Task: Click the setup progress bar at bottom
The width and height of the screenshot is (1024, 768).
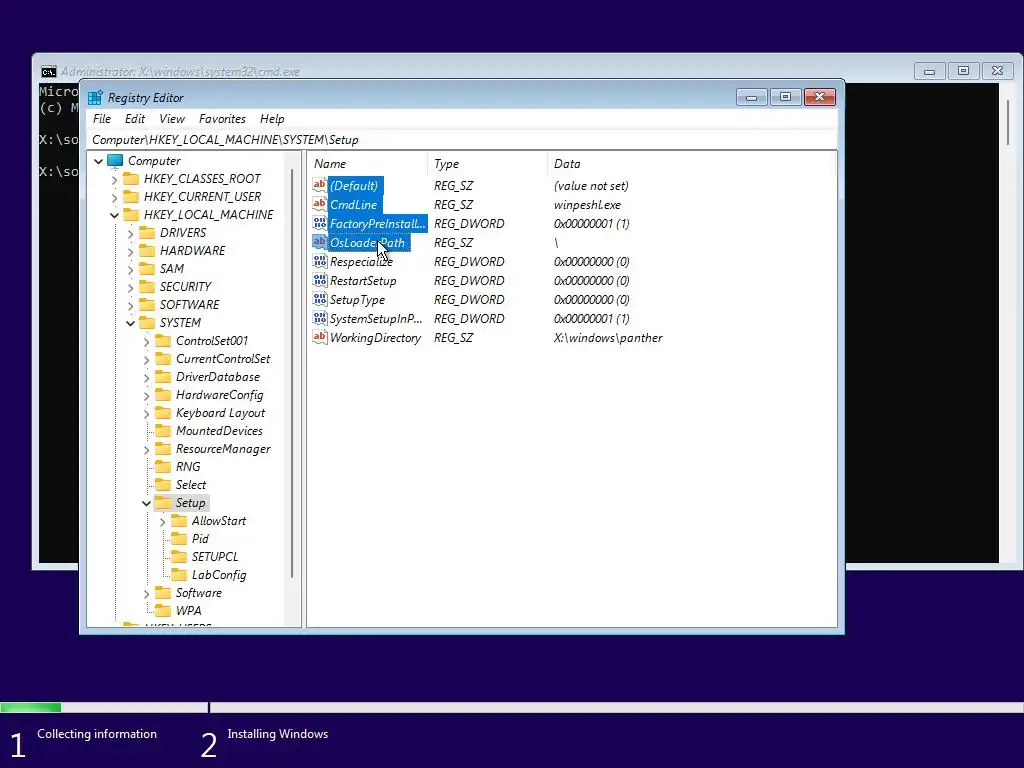Action: [x=512, y=707]
